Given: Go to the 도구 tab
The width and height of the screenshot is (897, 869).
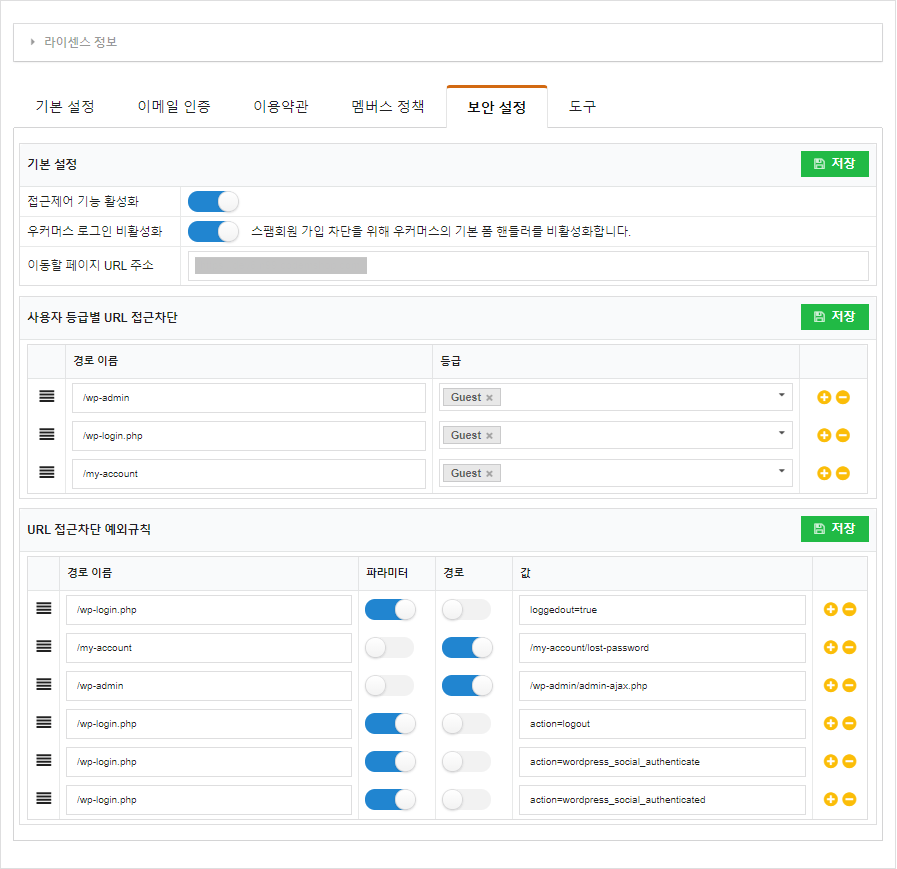Looking at the screenshot, I should point(582,106).
